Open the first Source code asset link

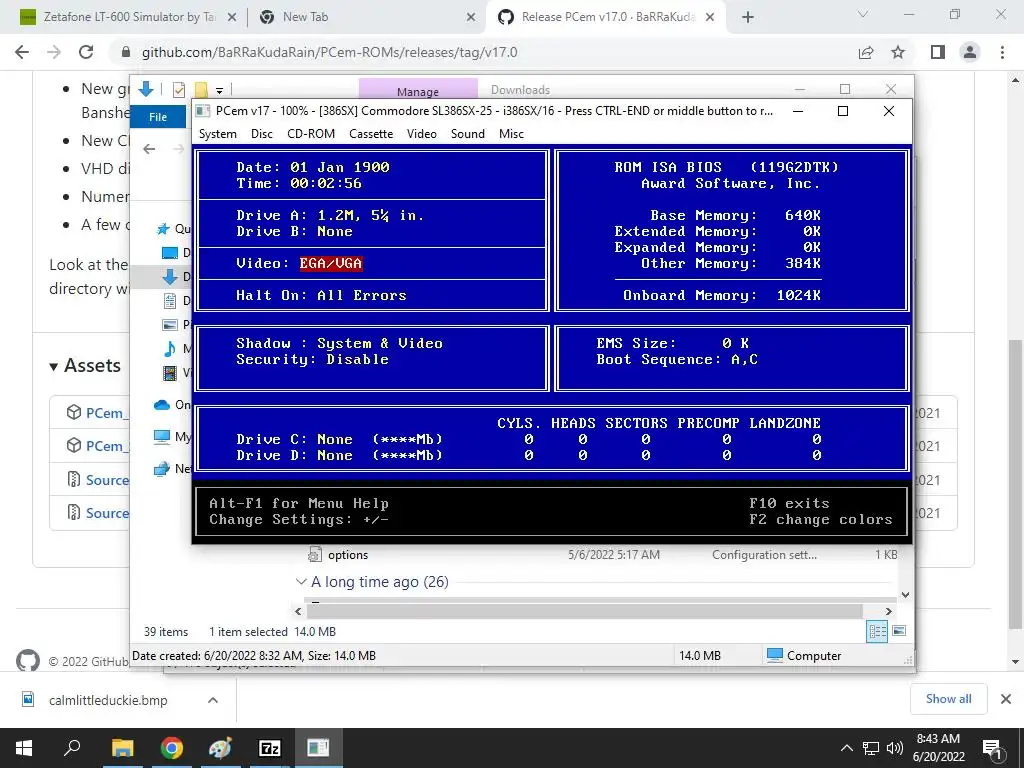pyautogui.click(x=108, y=480)
